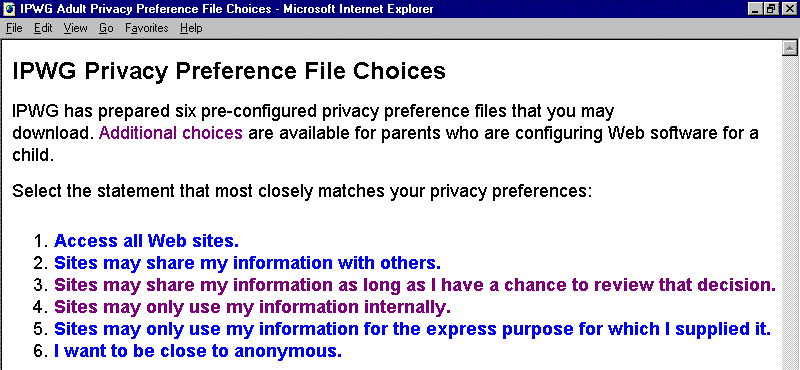Select the Access all Web sites link
This screenshot has height=370, width=800.
click(146, 240)
